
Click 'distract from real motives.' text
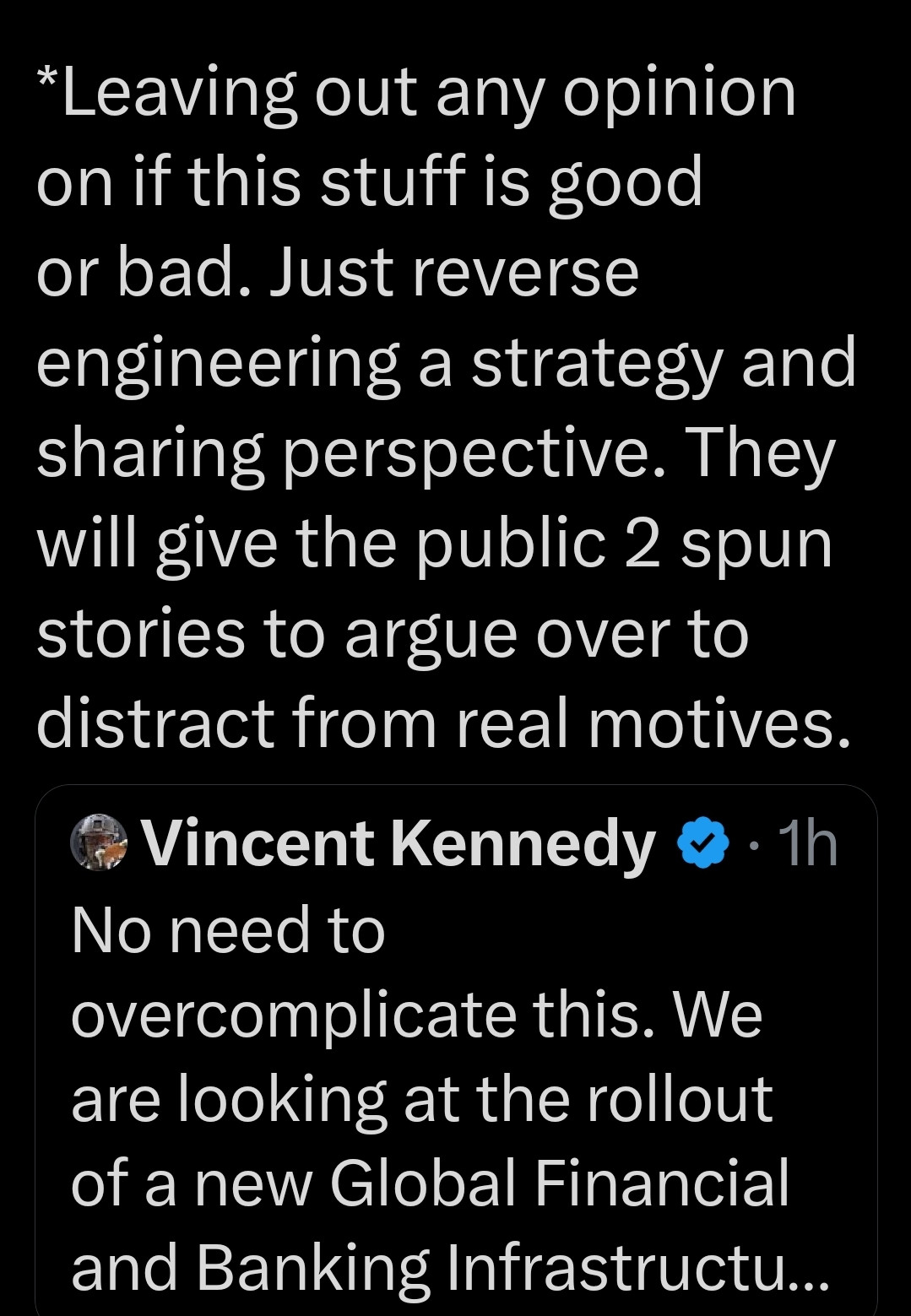pos(442,724)
